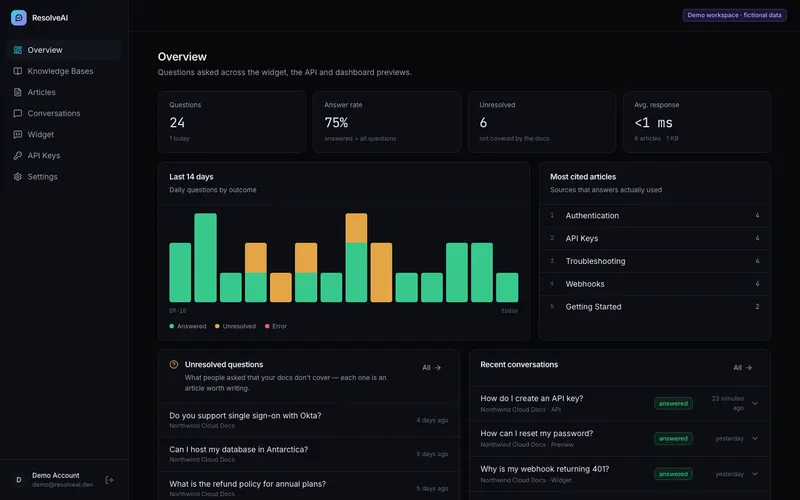Screen dimensions: 800x500
Task: Click the answered badge on reset password conversation
Action: pos(673,439)
